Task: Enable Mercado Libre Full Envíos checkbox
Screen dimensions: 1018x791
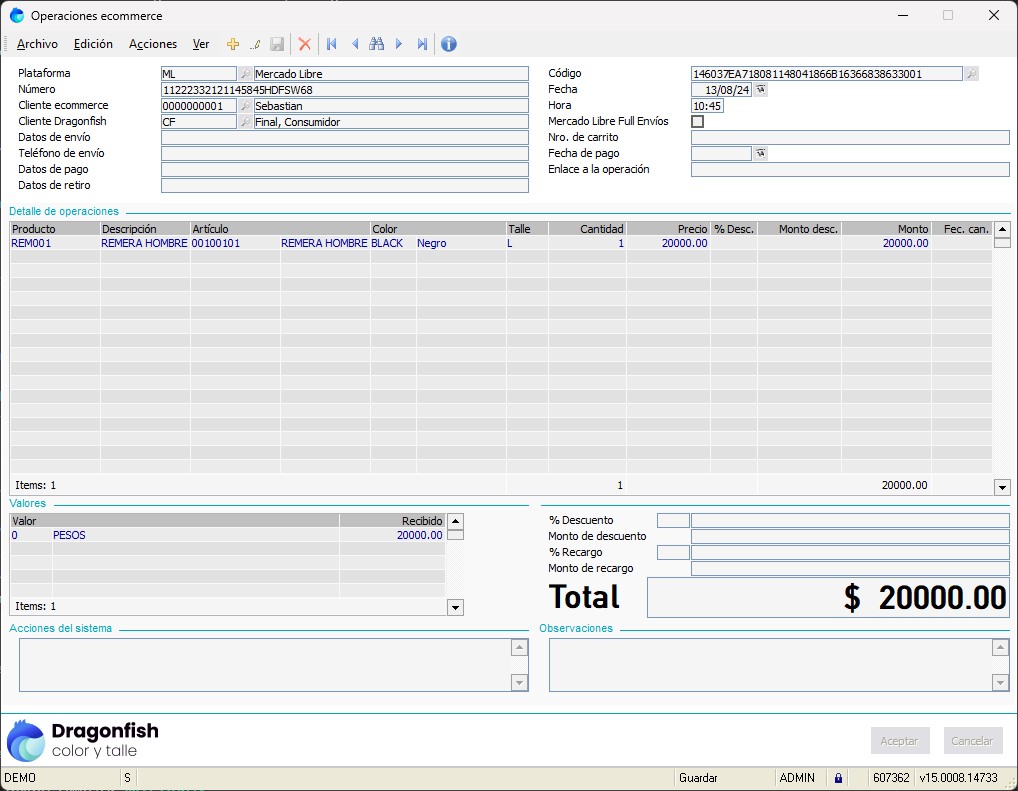Action: pos(698,122)
